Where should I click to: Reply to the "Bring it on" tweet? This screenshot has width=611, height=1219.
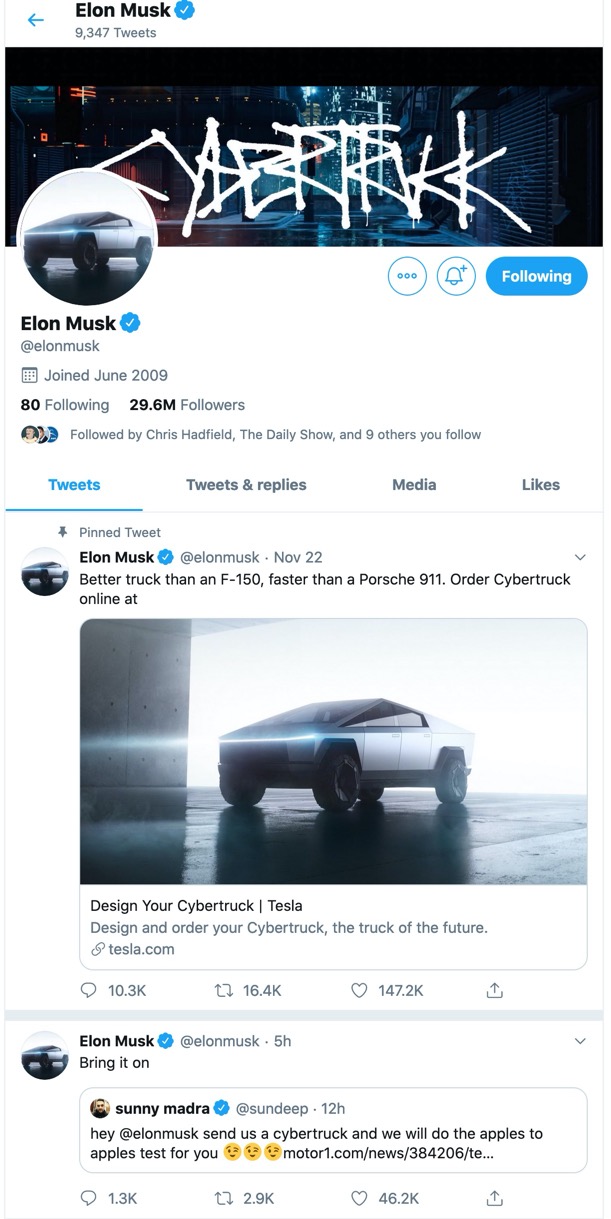pyautogui.click(x=89, y=1198)
